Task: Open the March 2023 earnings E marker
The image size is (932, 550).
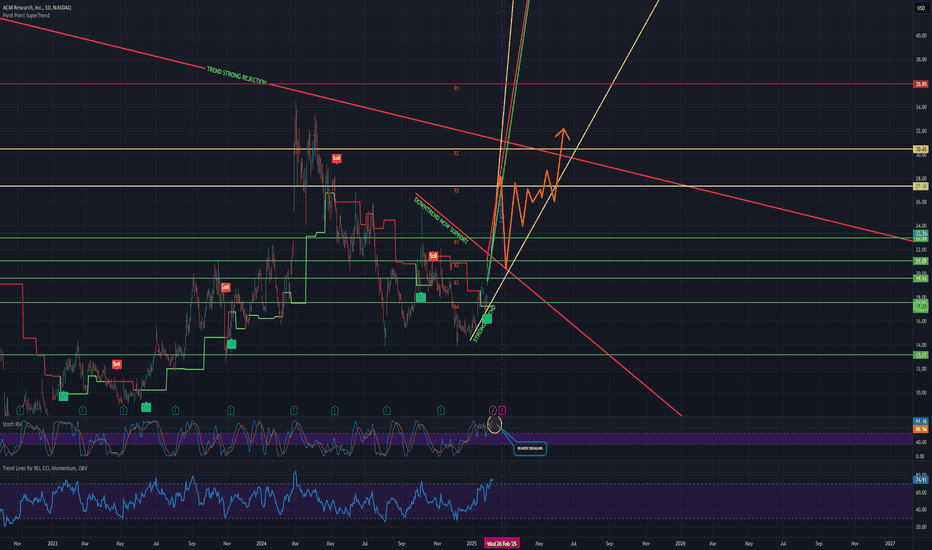Action: click(x=83, y=410)
